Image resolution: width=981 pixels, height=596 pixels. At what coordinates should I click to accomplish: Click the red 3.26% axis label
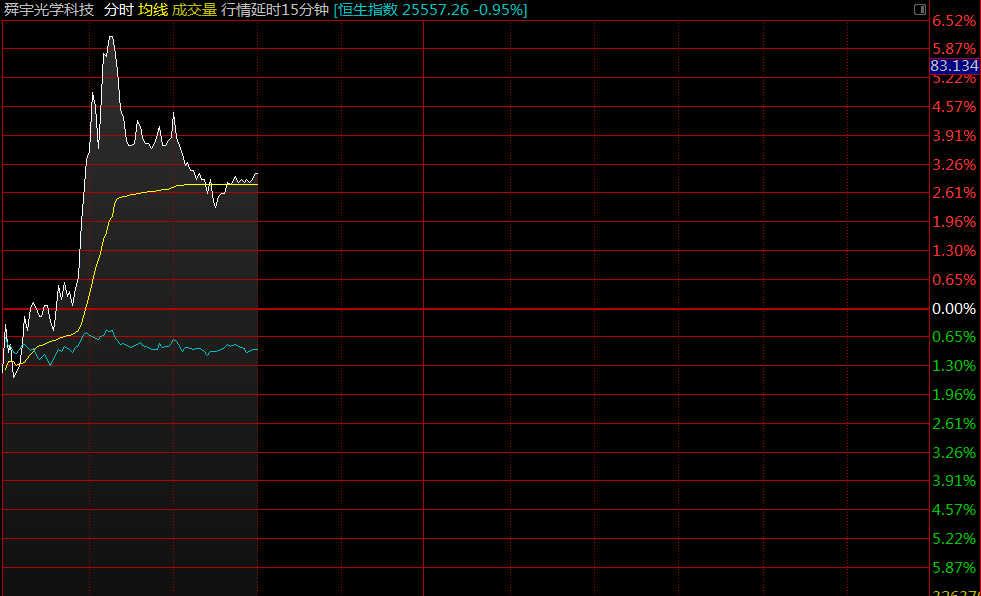click(953, 165)
